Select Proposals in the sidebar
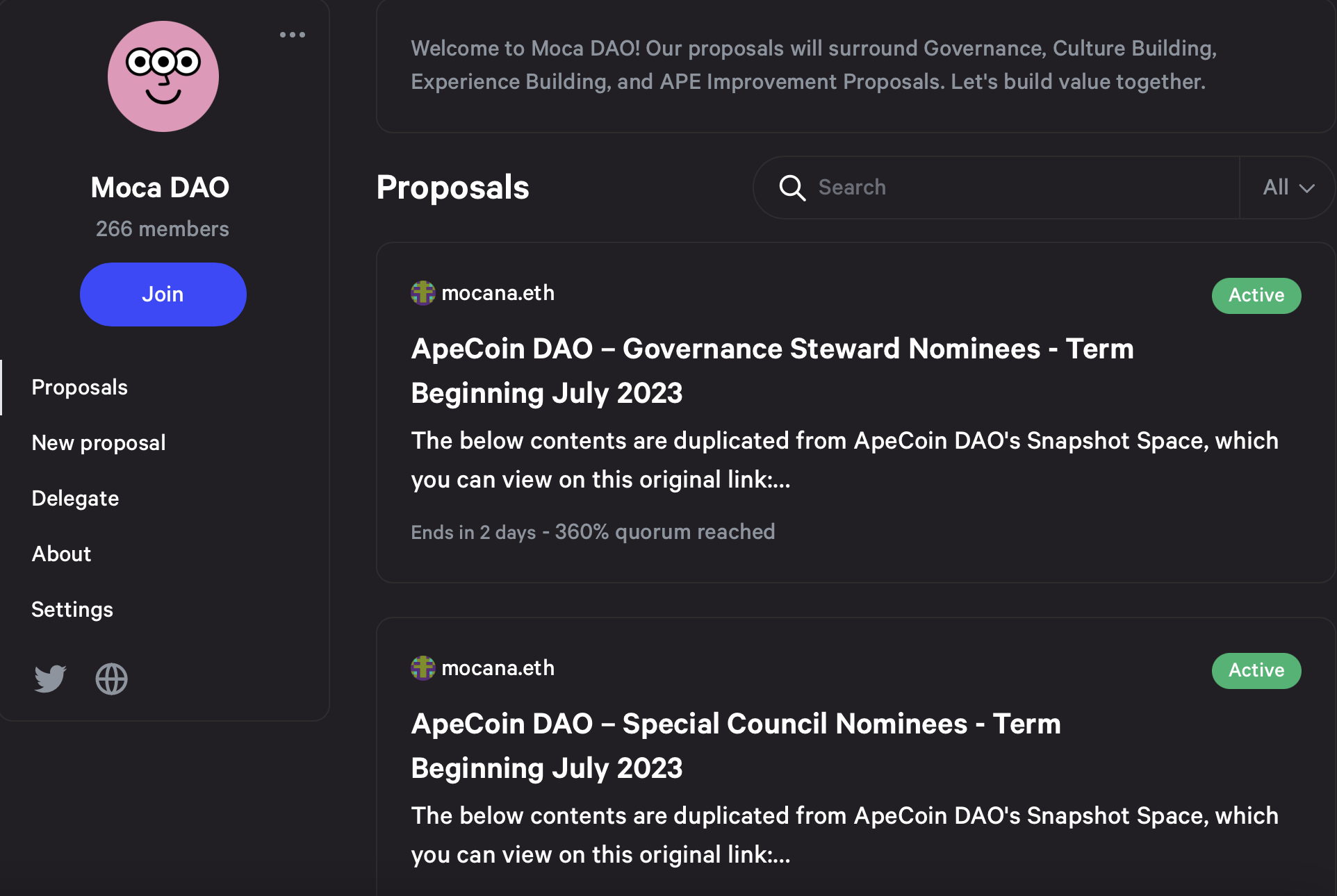 tap(79, 387)
